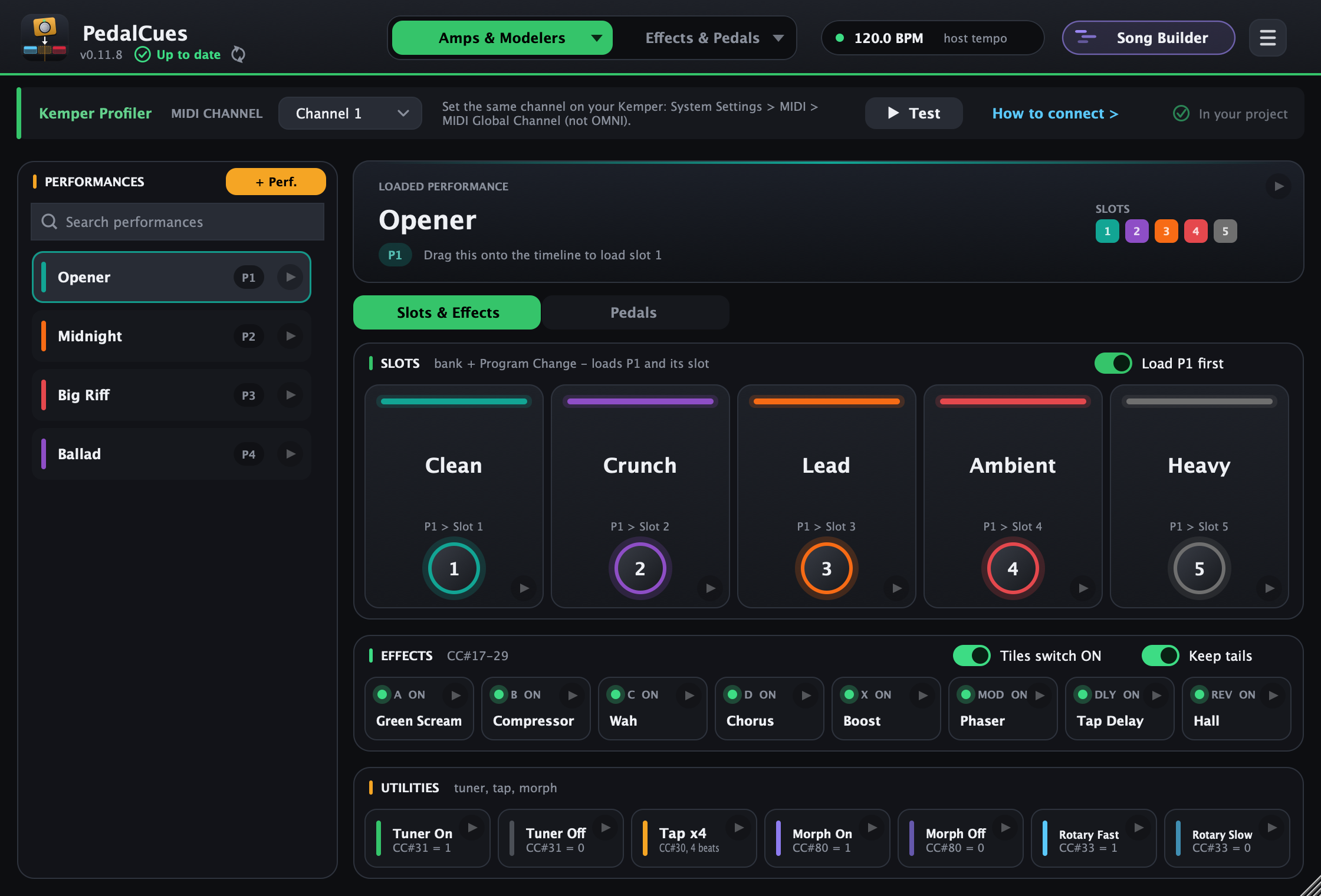The height and width of the screenshot is (896, 1321).
Task: Toggle Tiles switch ON setting
Action: tap(971, 655)
